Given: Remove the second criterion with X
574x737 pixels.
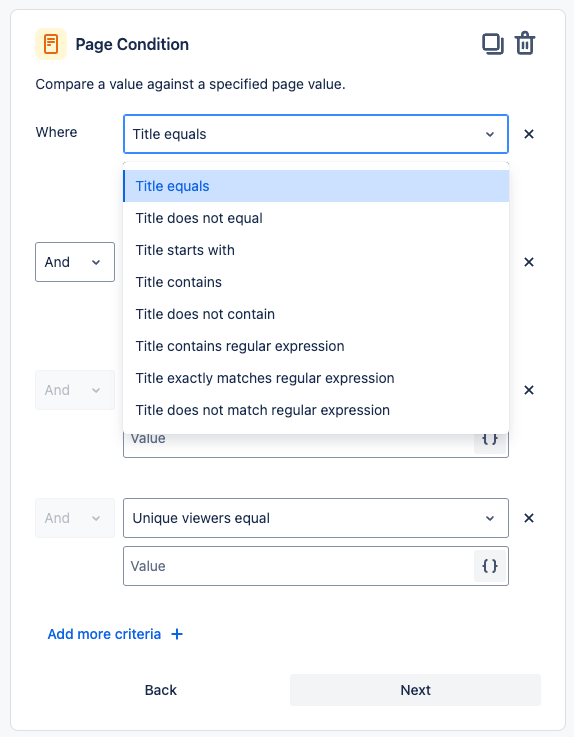Looking at the screenshot, I should (x=529, y=262).
